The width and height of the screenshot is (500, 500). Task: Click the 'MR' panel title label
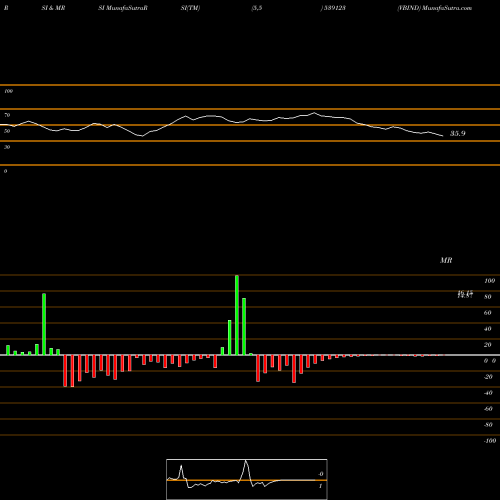coord(446,260)
